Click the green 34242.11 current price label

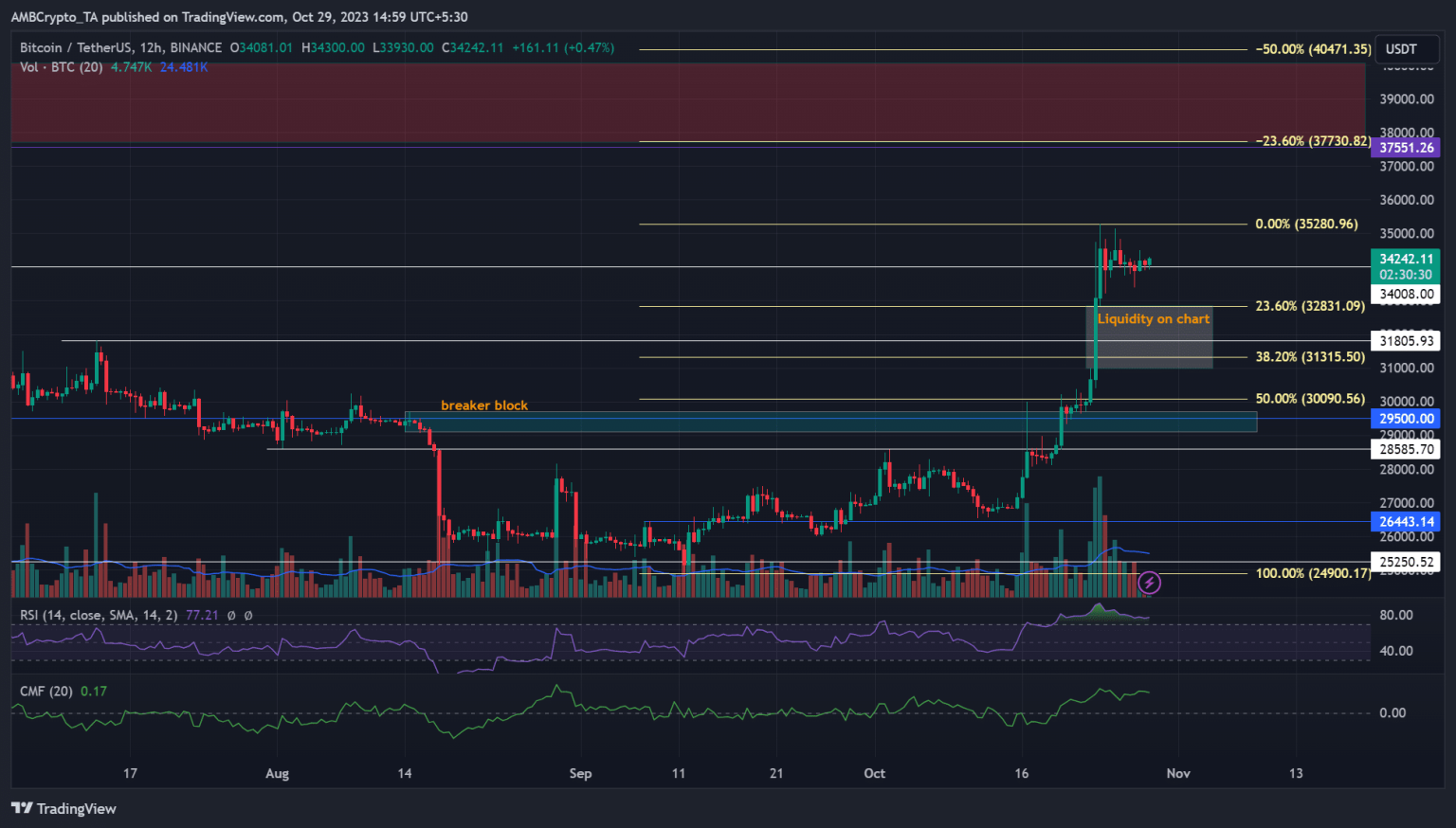coord(1406,259)
